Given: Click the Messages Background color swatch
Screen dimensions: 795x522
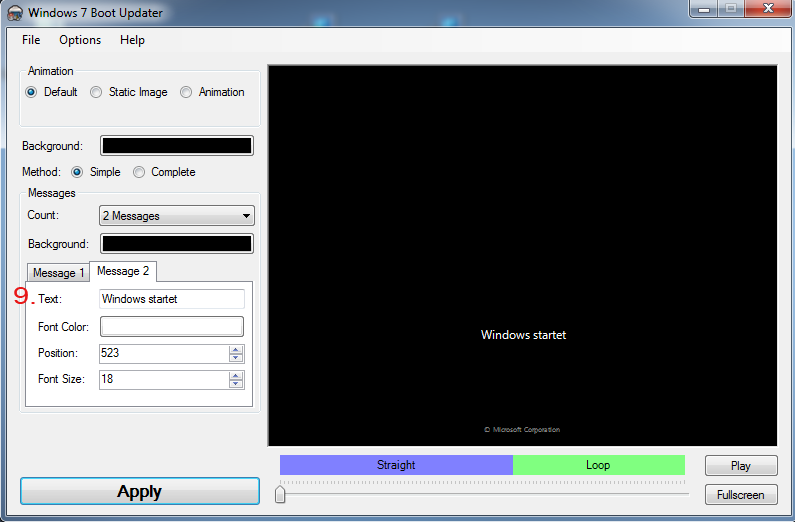Looking at the screenshot, I should [177, 244].
